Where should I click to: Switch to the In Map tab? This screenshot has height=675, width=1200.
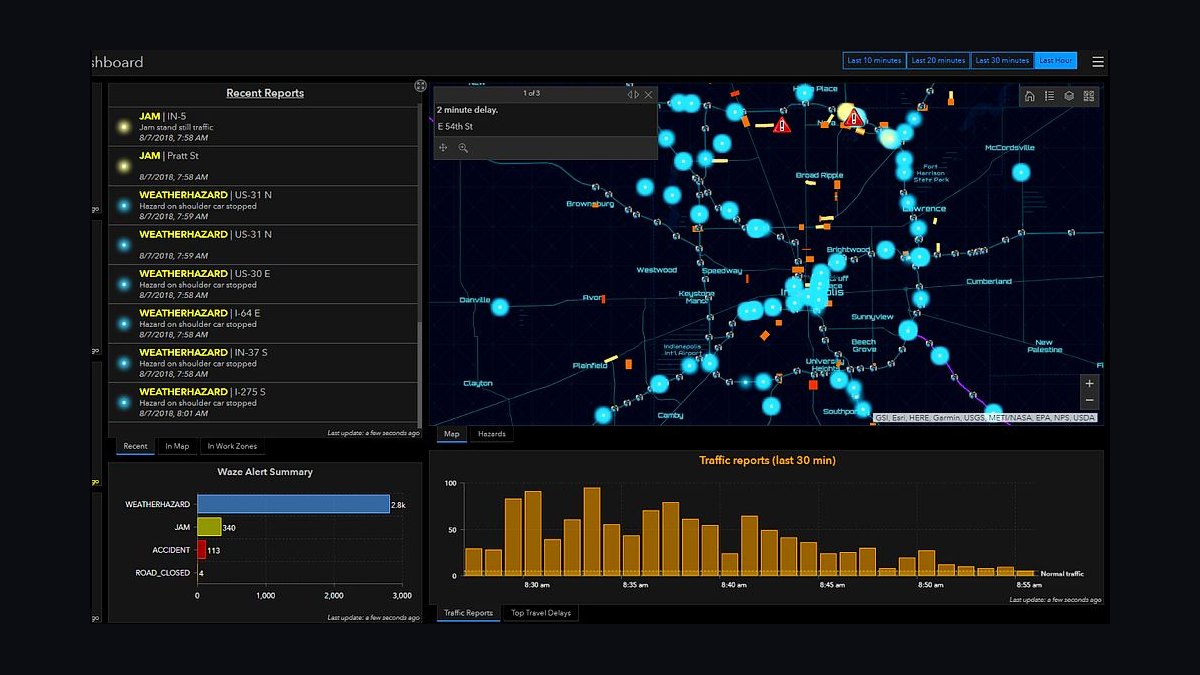[x=177, y=446]
